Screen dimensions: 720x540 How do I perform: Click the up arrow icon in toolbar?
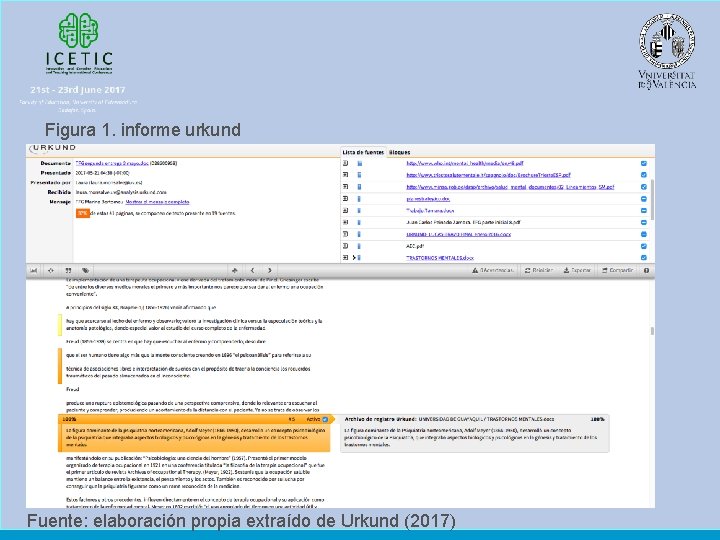click(235, 270)
